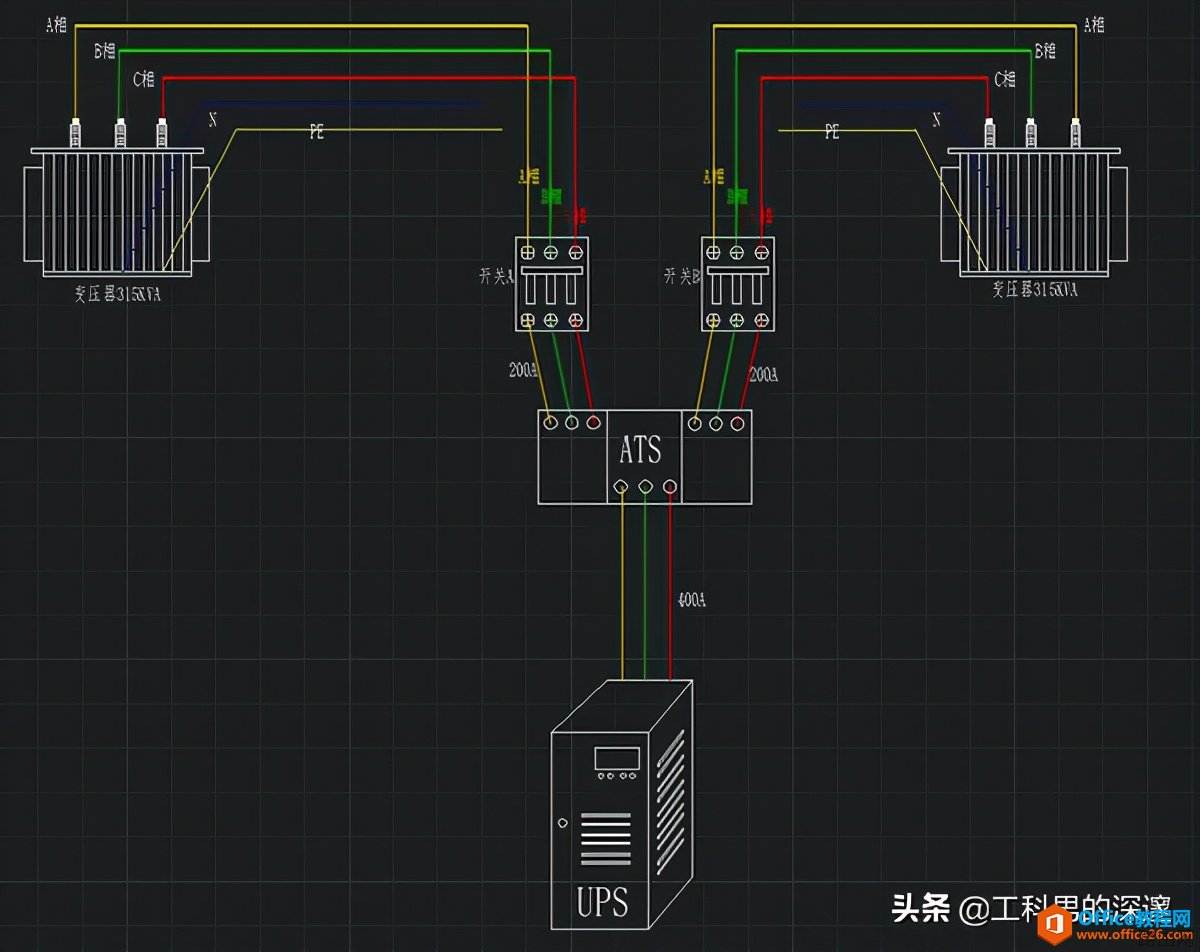Click switch A bottom red phase terminal
Image resolution: width=1200 pixels, height=952 pixels.
575,320
